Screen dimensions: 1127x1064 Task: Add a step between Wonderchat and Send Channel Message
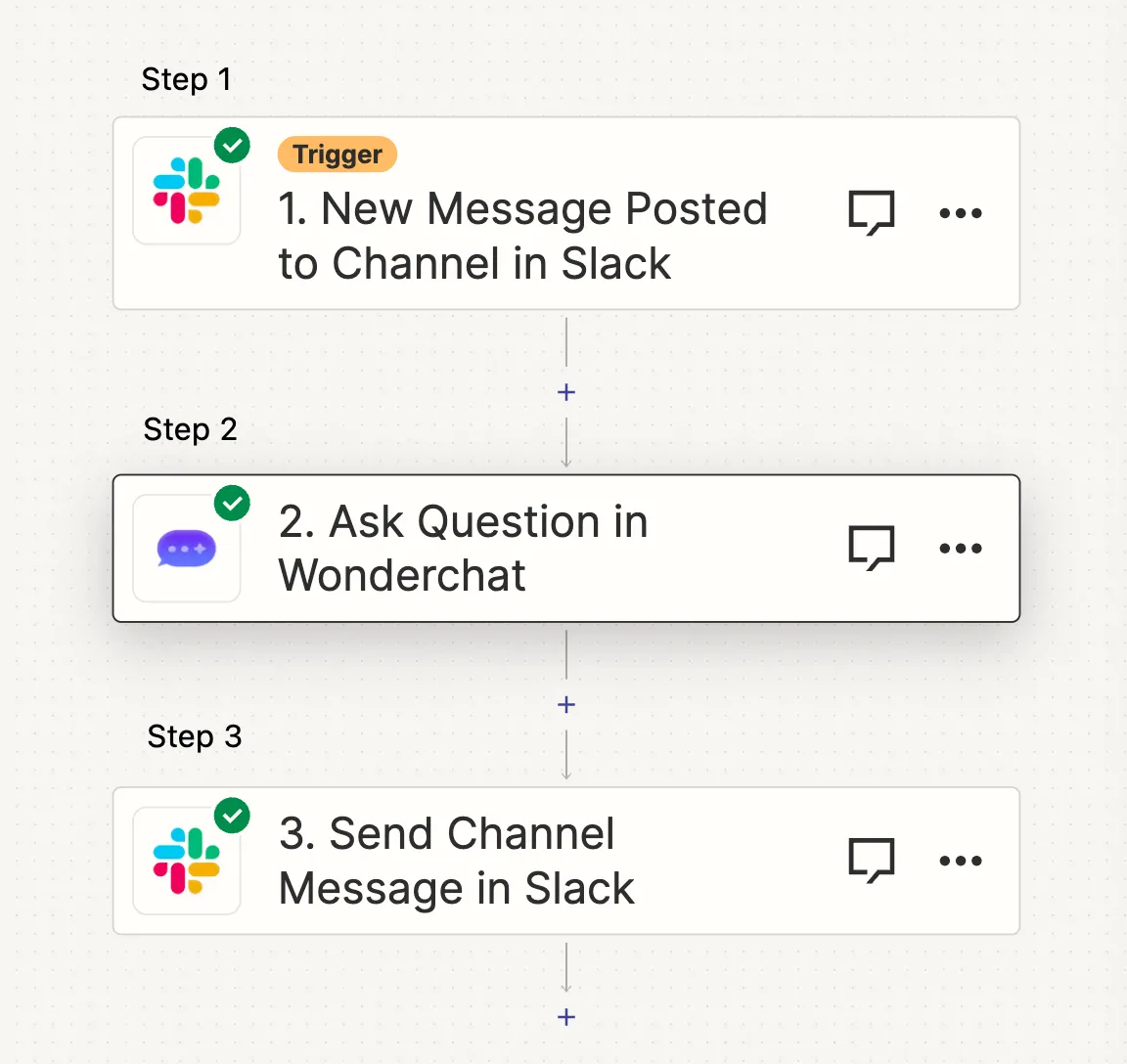[x=565, y=704]
